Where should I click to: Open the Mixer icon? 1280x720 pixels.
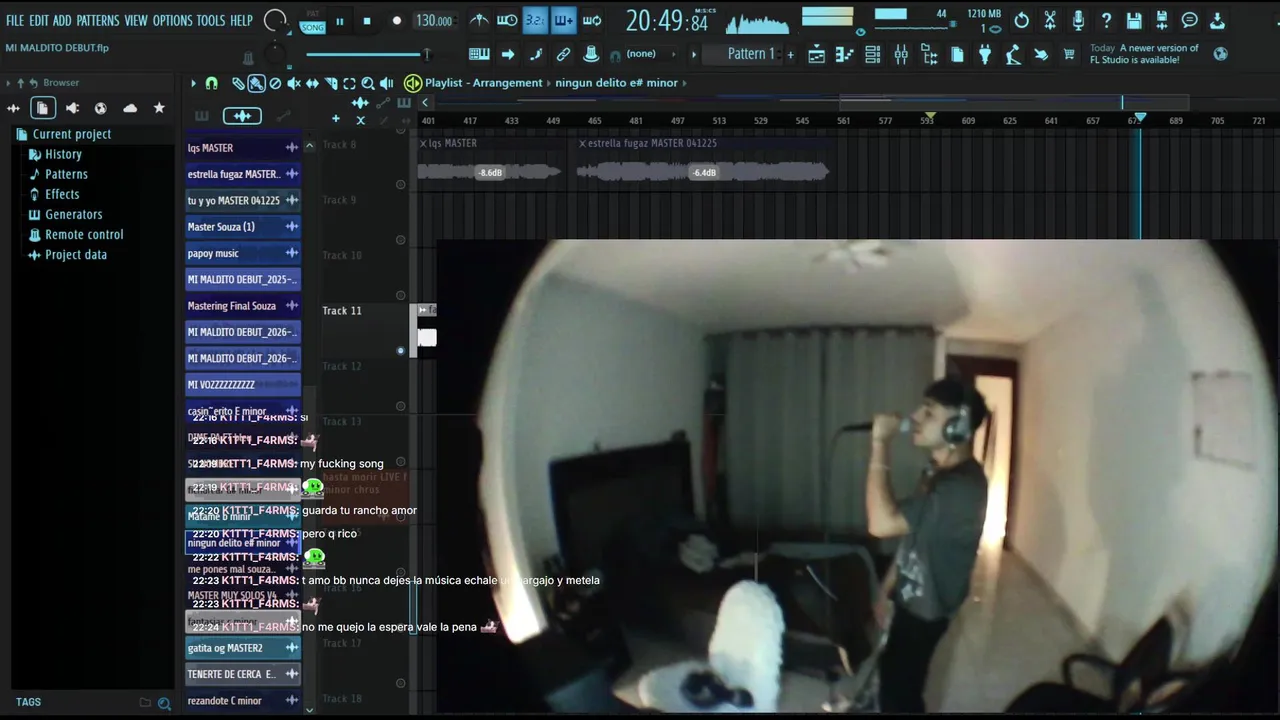[x=901, y=55]
